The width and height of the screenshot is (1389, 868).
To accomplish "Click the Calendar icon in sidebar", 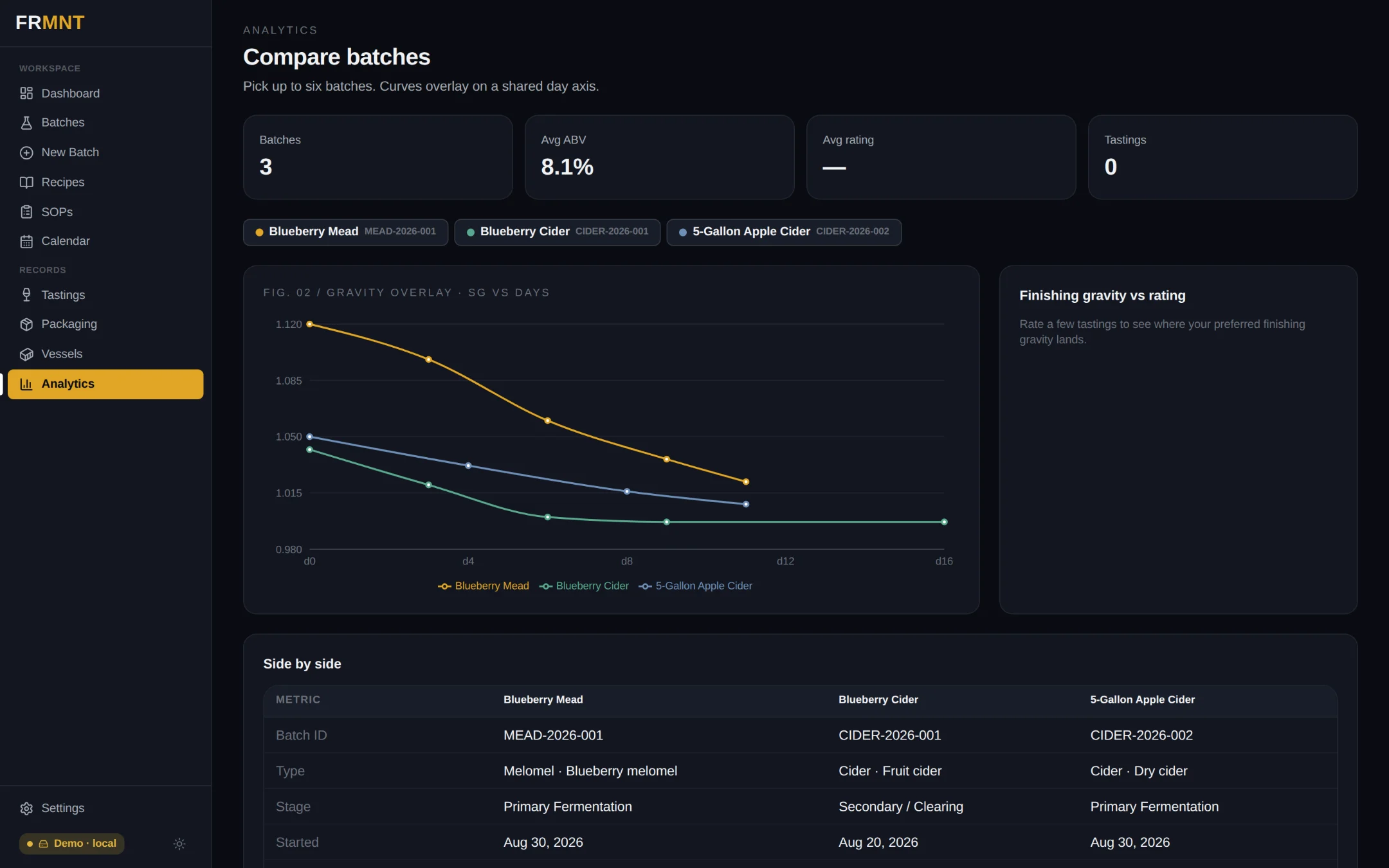I will 26,242.
